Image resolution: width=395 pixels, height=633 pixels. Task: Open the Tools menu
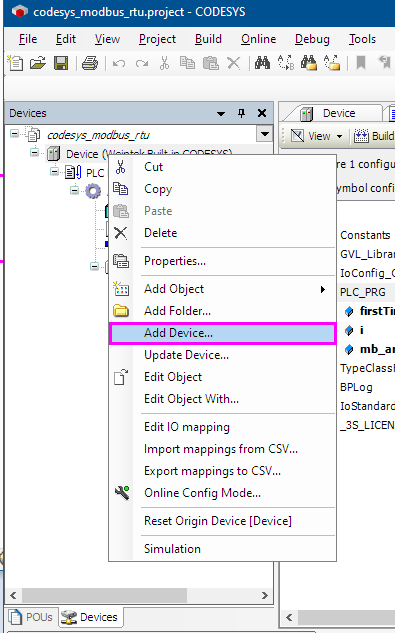(x=362, y=39)
